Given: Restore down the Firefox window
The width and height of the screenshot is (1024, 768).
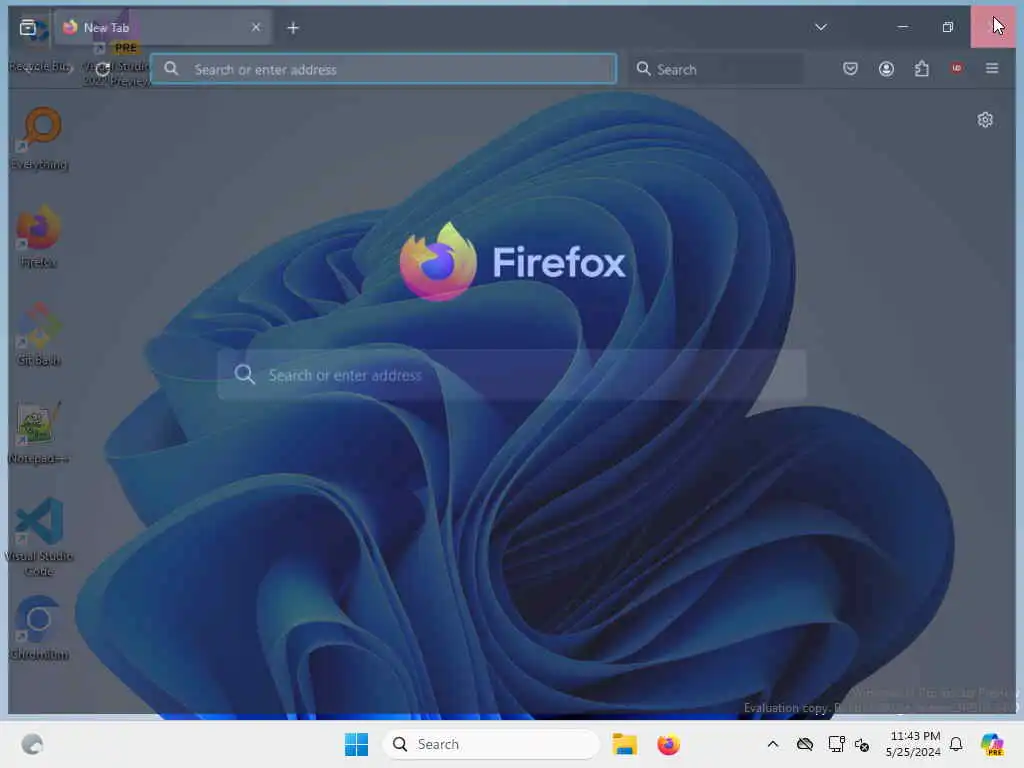Looking at the screenshot, I should pos(948,27).
